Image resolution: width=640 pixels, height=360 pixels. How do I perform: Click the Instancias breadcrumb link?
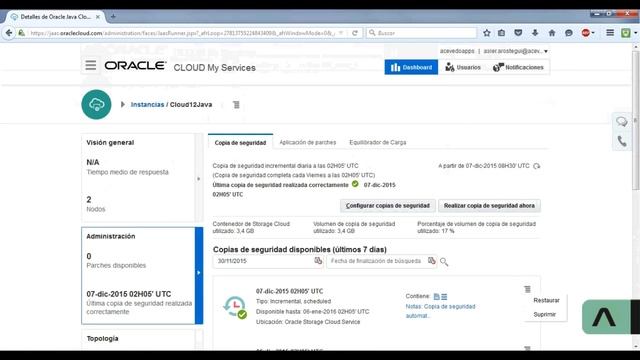(147, 104)
